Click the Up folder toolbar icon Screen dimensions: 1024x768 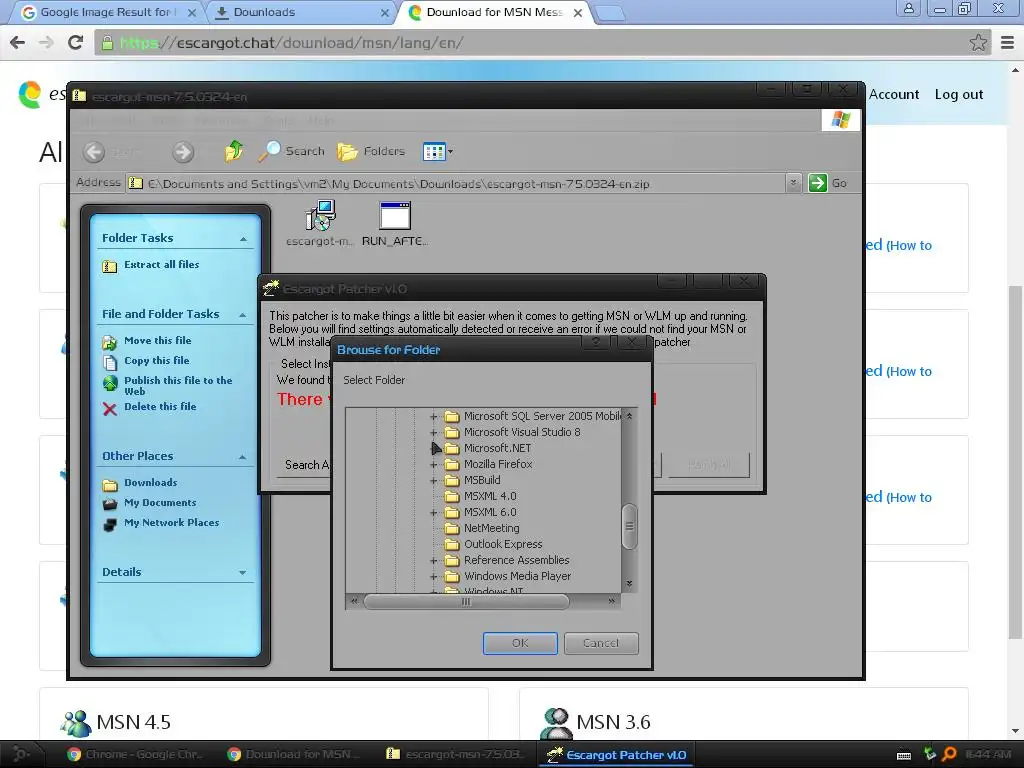pyautogui.click(x=234, y=152)
